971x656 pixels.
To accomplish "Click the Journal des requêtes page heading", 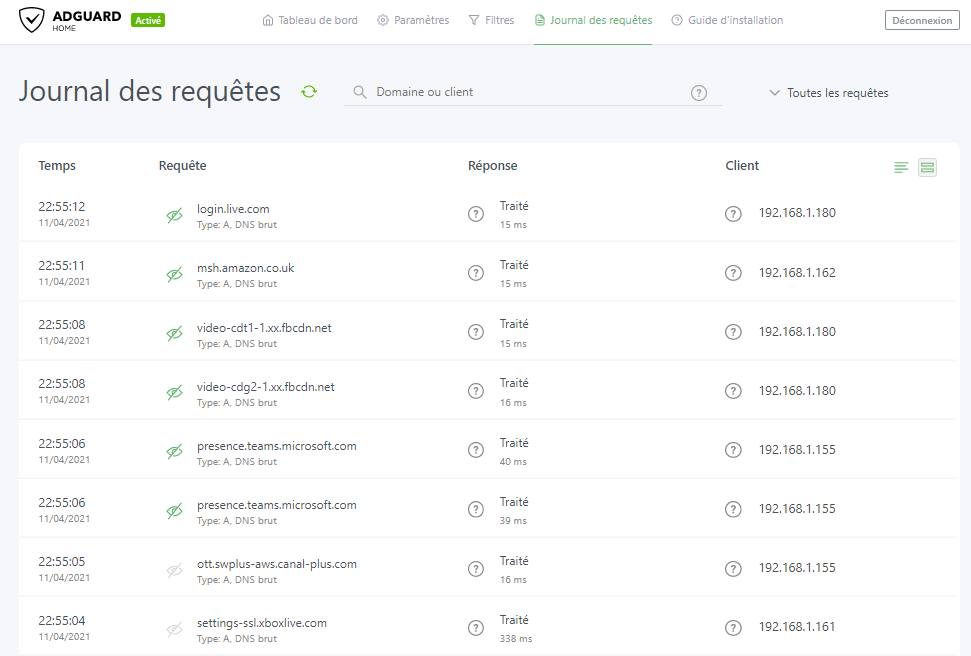I will pyautogui.click(x=150, y=92).
